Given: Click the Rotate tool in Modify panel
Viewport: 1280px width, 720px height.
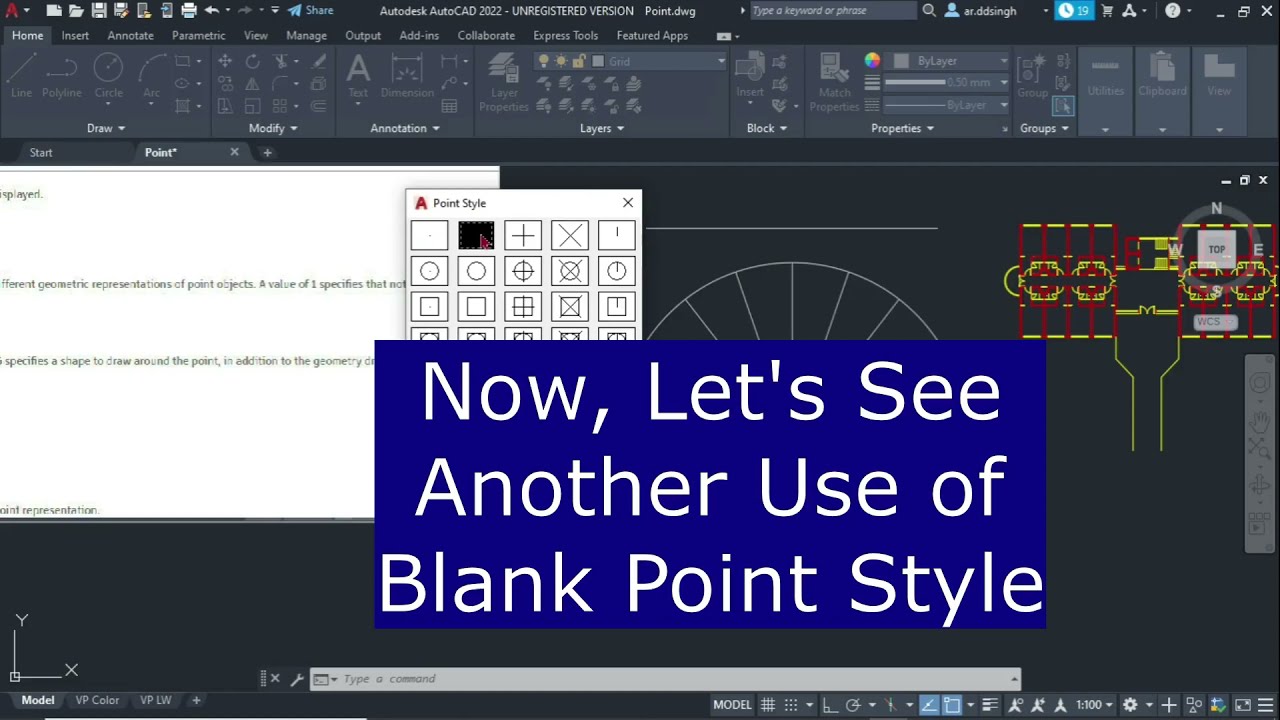Looking at the screenshot, I should [x=252, y=61].
